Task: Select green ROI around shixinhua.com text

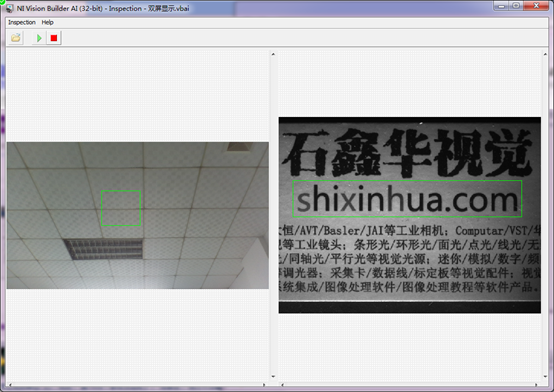Action: coord(407,199)
